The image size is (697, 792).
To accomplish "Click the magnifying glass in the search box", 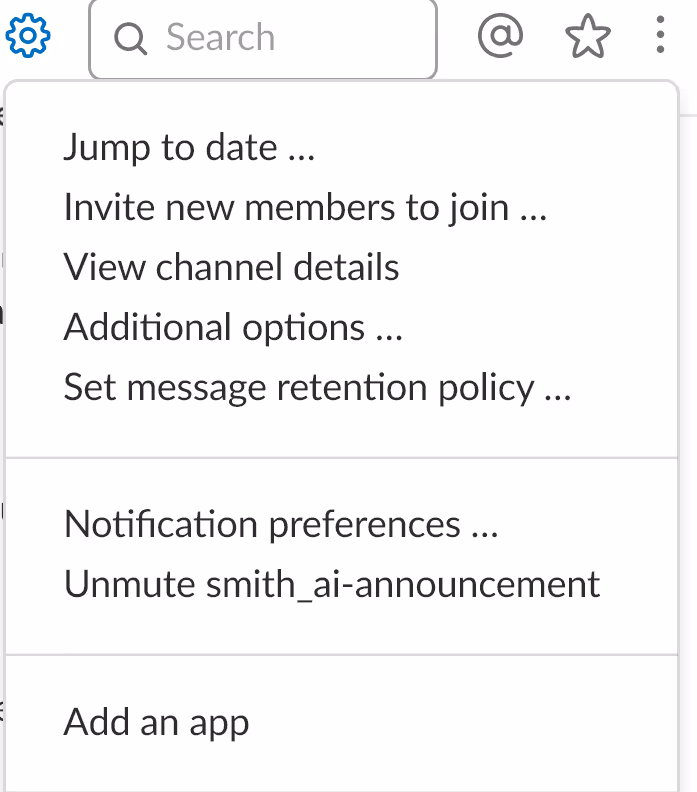I will tap(130, 38).
